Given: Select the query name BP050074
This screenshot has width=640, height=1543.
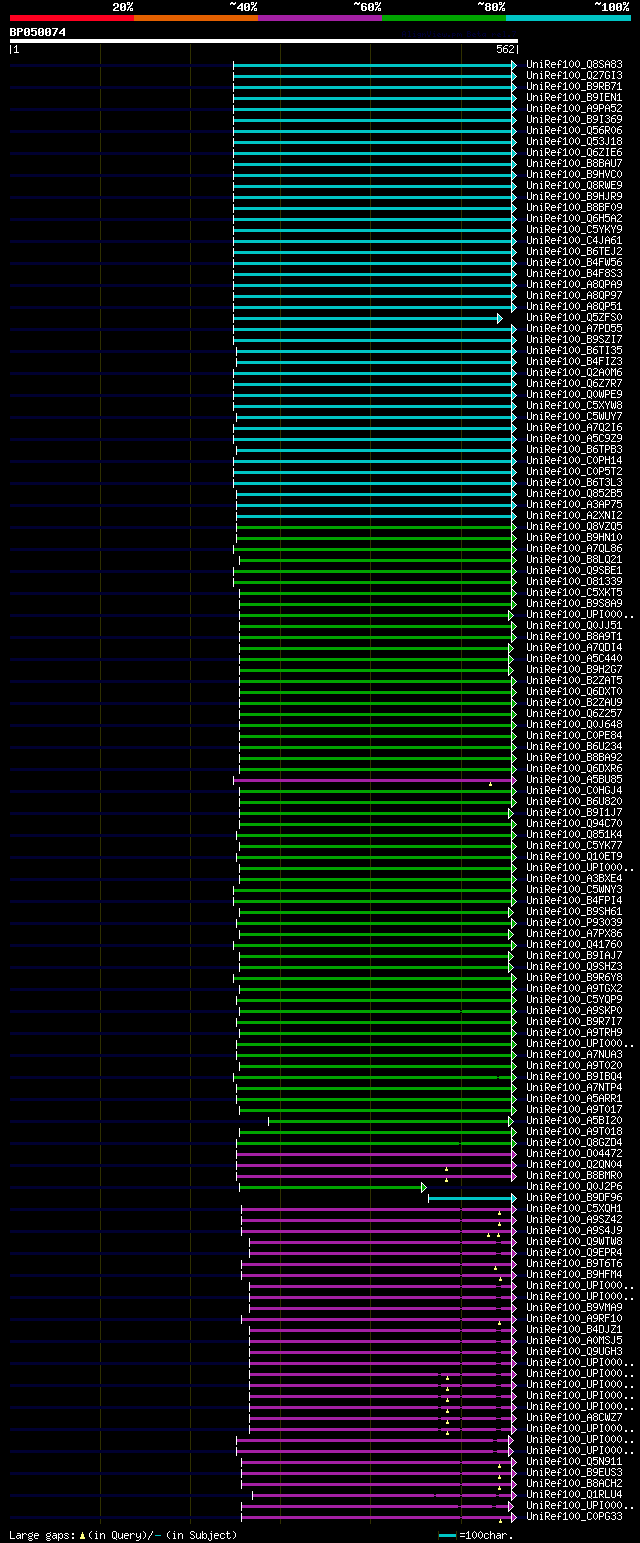Looking at the screenshot, I should click(x=38, y=32).
